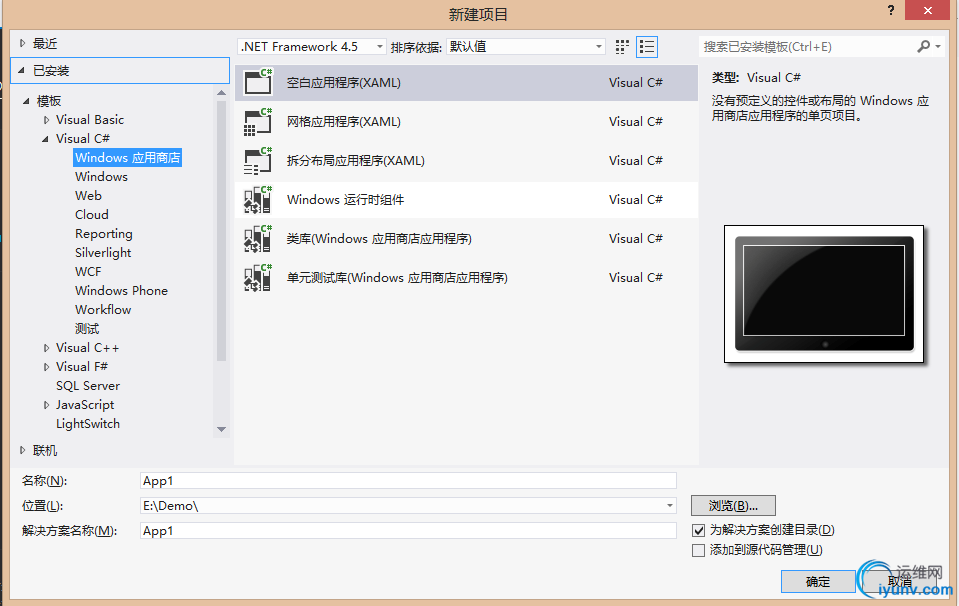The height and width of the screenshot is (606, 959).
Task: Open the search options dropdown arrow
Action: 938,46
